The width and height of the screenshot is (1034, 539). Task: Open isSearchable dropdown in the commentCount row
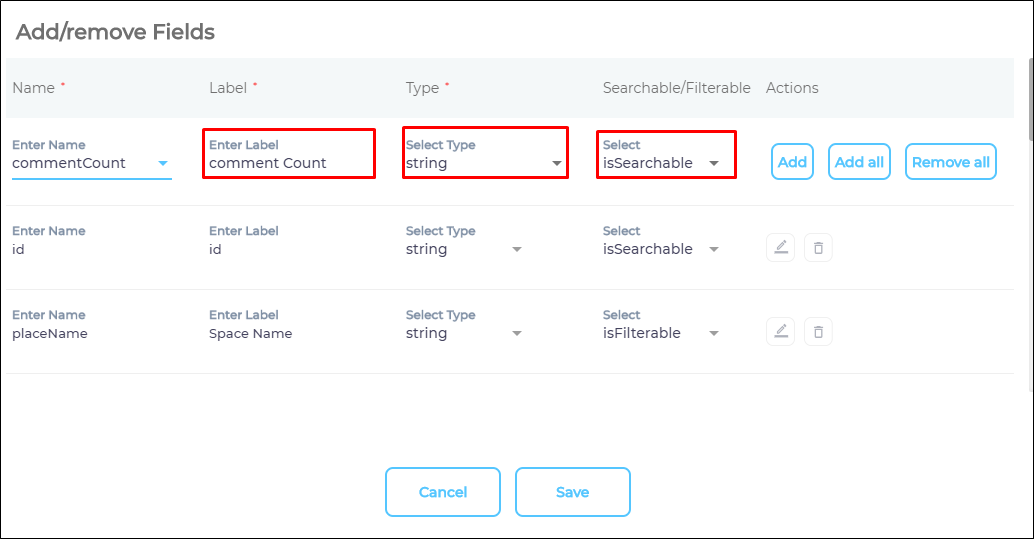click(x=714, y=163)
